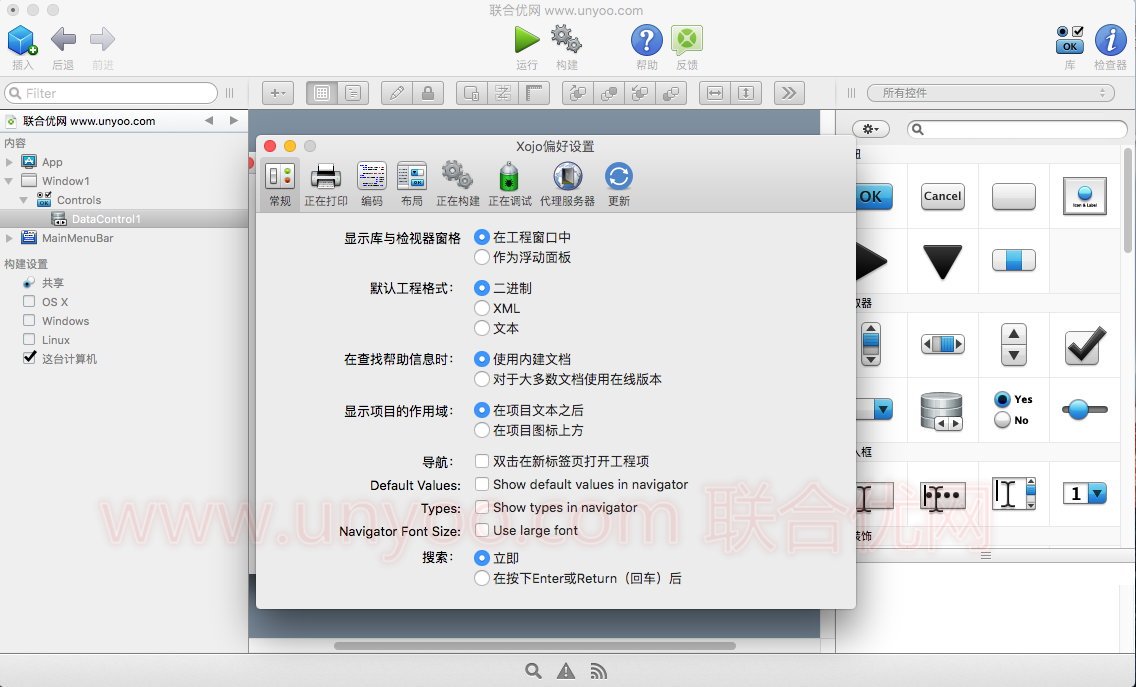Open Help (帮助) question mark icon
Viewport: 1136px width, 687px height.
click(x=646, y=40)
